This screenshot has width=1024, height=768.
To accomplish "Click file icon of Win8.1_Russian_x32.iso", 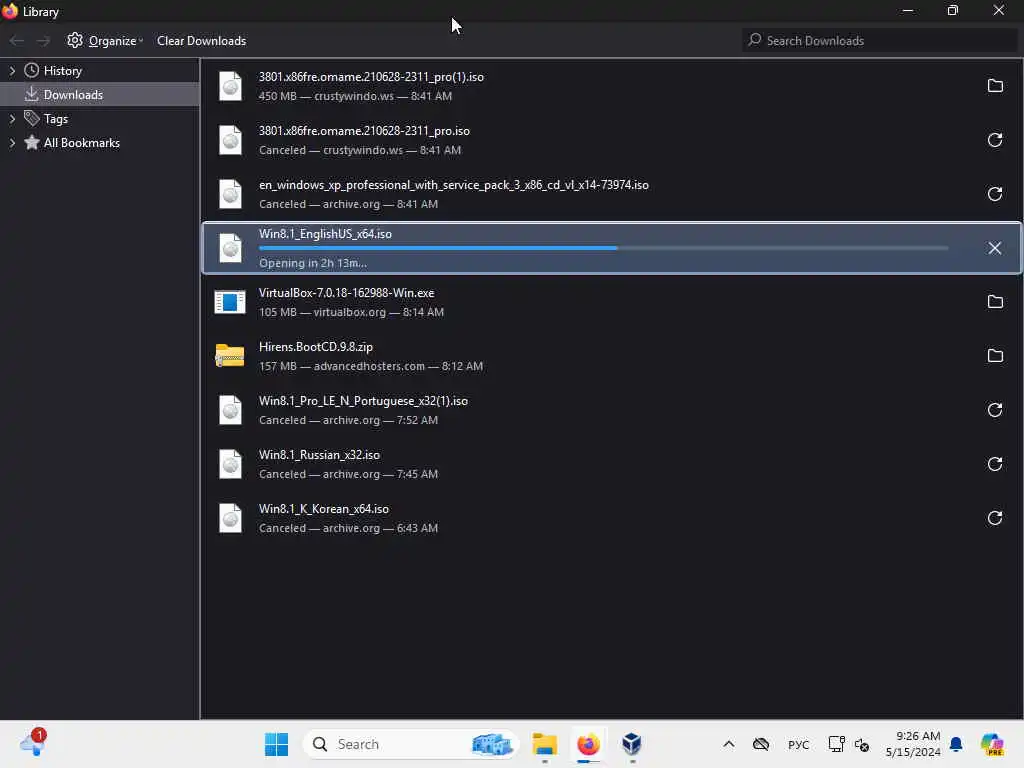I will coord(230,464).
